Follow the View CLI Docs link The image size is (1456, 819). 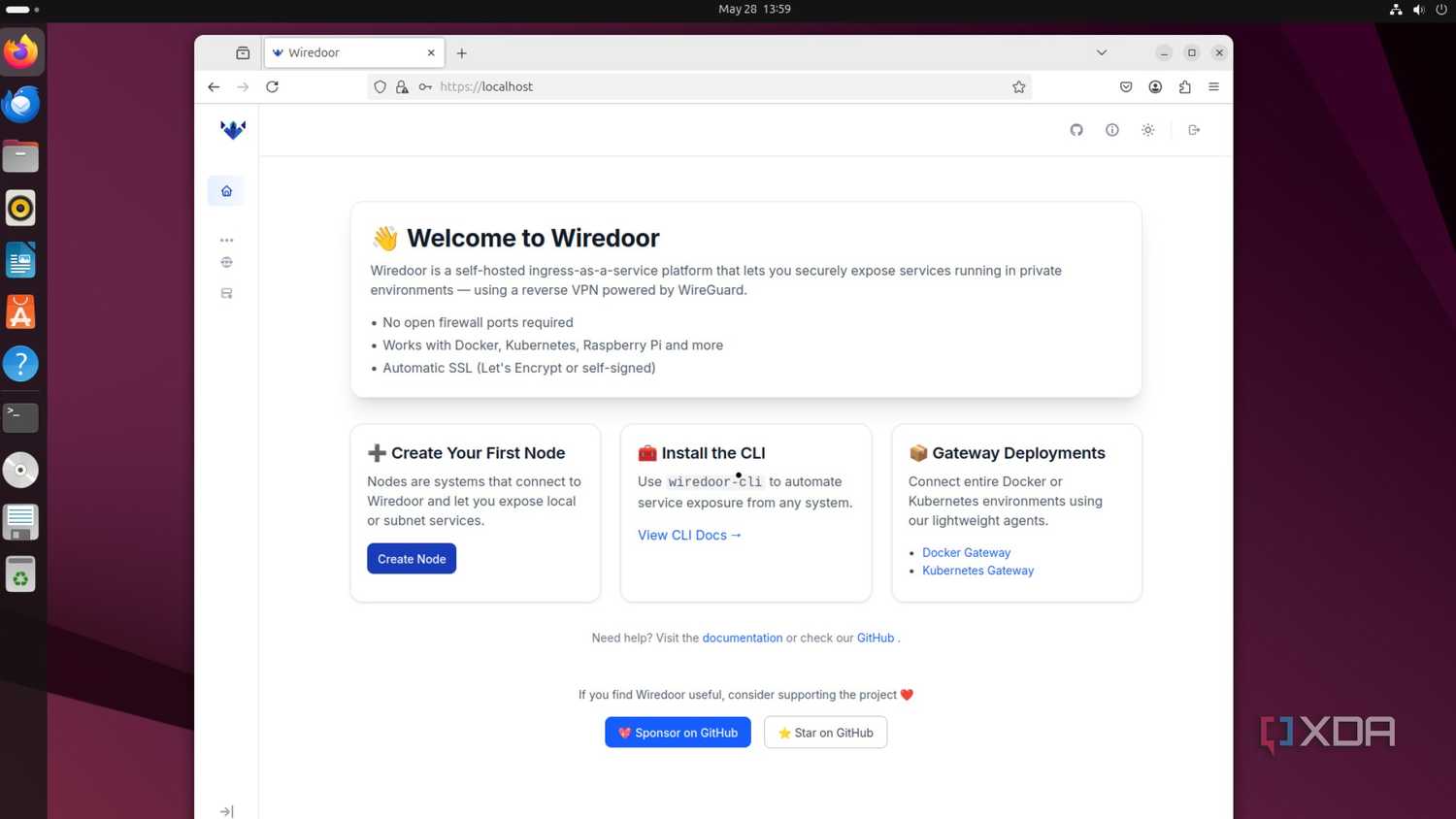[x=689, y=535]
